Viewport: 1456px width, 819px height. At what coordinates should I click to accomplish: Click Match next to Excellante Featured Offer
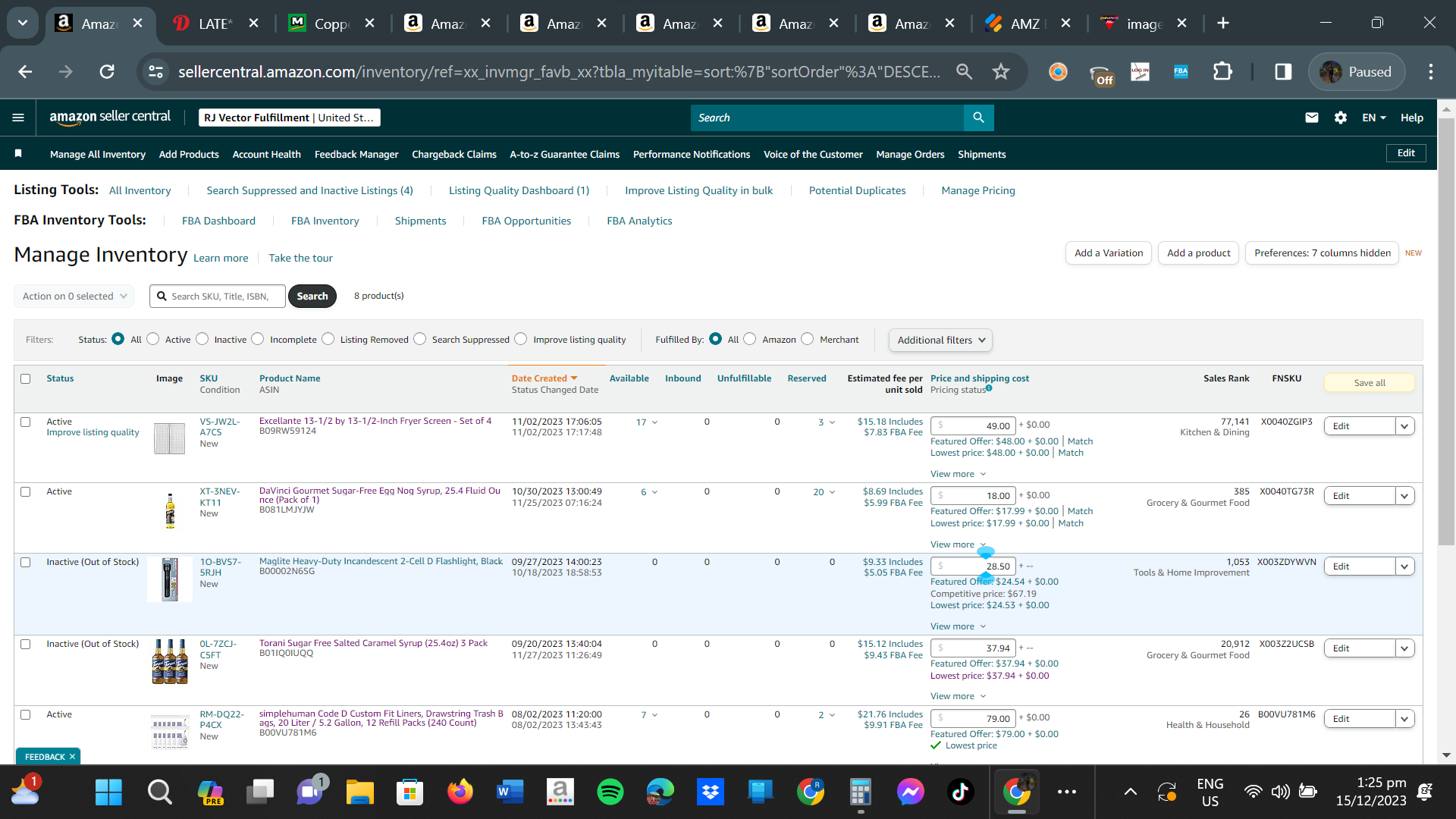[x=1080, y=441]
